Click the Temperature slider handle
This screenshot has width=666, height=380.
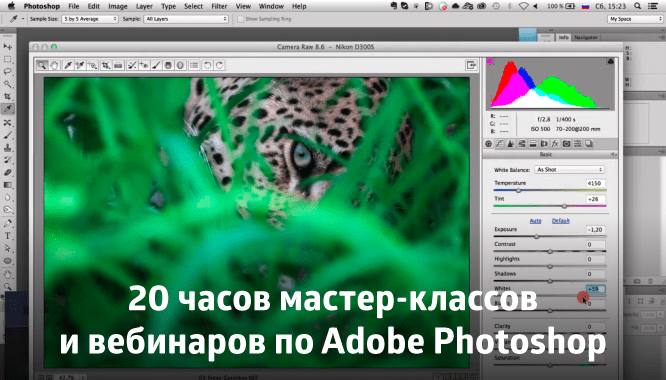click(518, 191)
